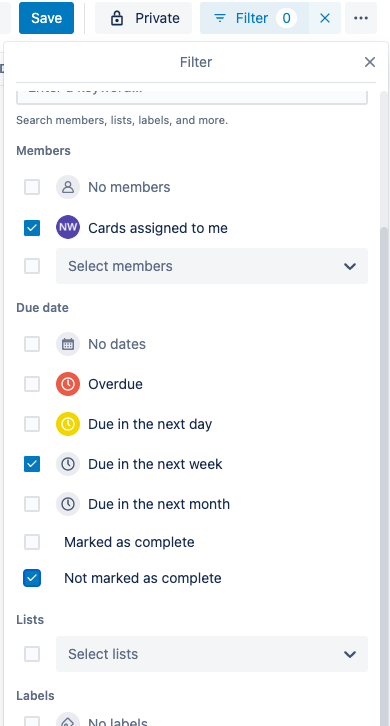Click the padlock icon on Private button
The height and width of the screenshot is (726, 390).
click(x=117, y=18)
